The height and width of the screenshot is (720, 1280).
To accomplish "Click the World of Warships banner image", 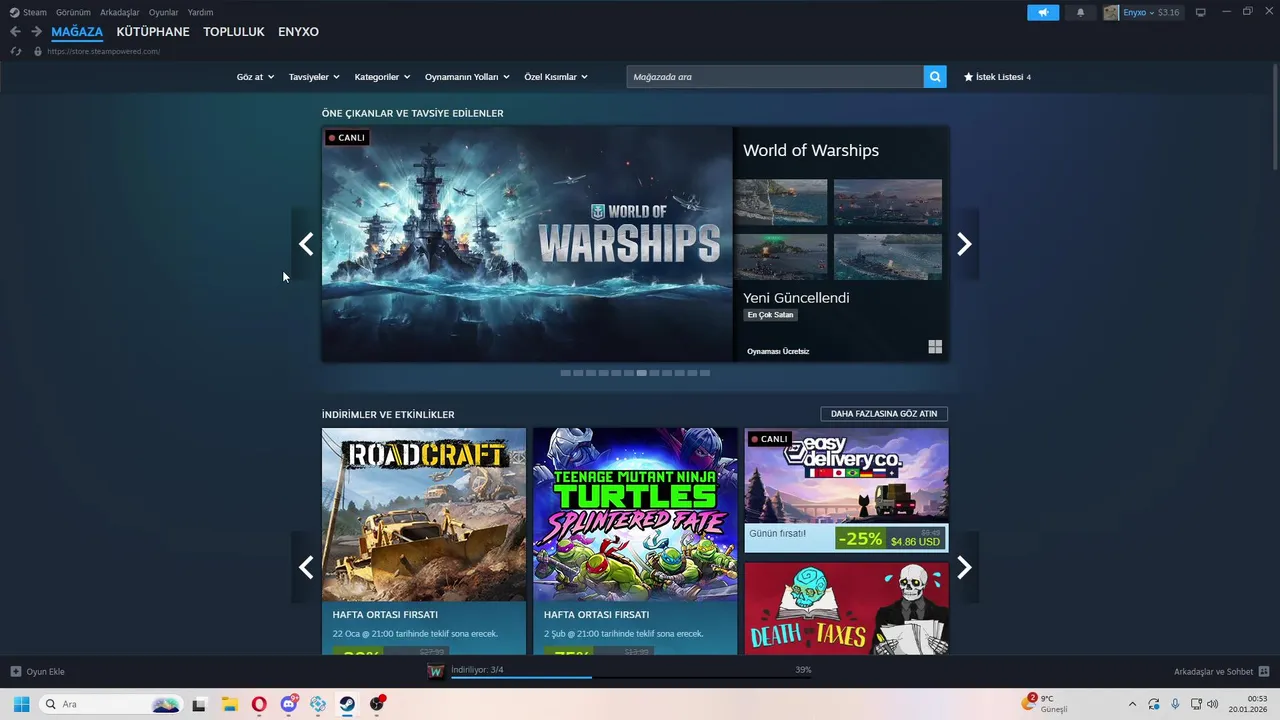I will pos(527,243).
